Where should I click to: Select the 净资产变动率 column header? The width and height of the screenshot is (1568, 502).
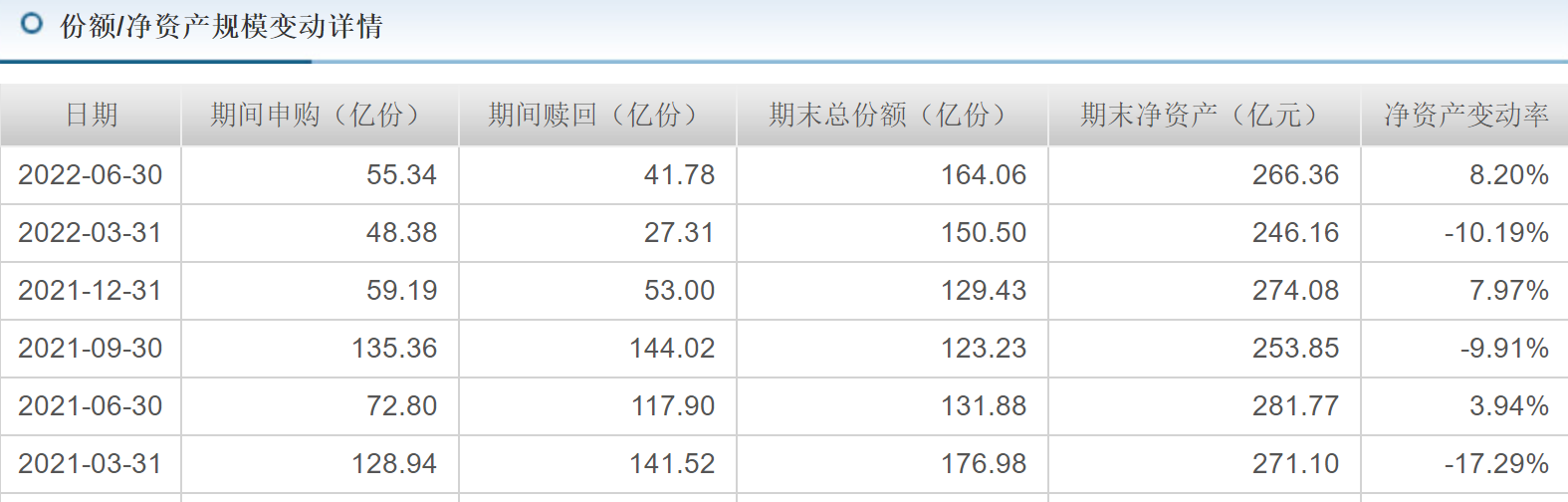pyautogui.click(x=1465, y=116)
